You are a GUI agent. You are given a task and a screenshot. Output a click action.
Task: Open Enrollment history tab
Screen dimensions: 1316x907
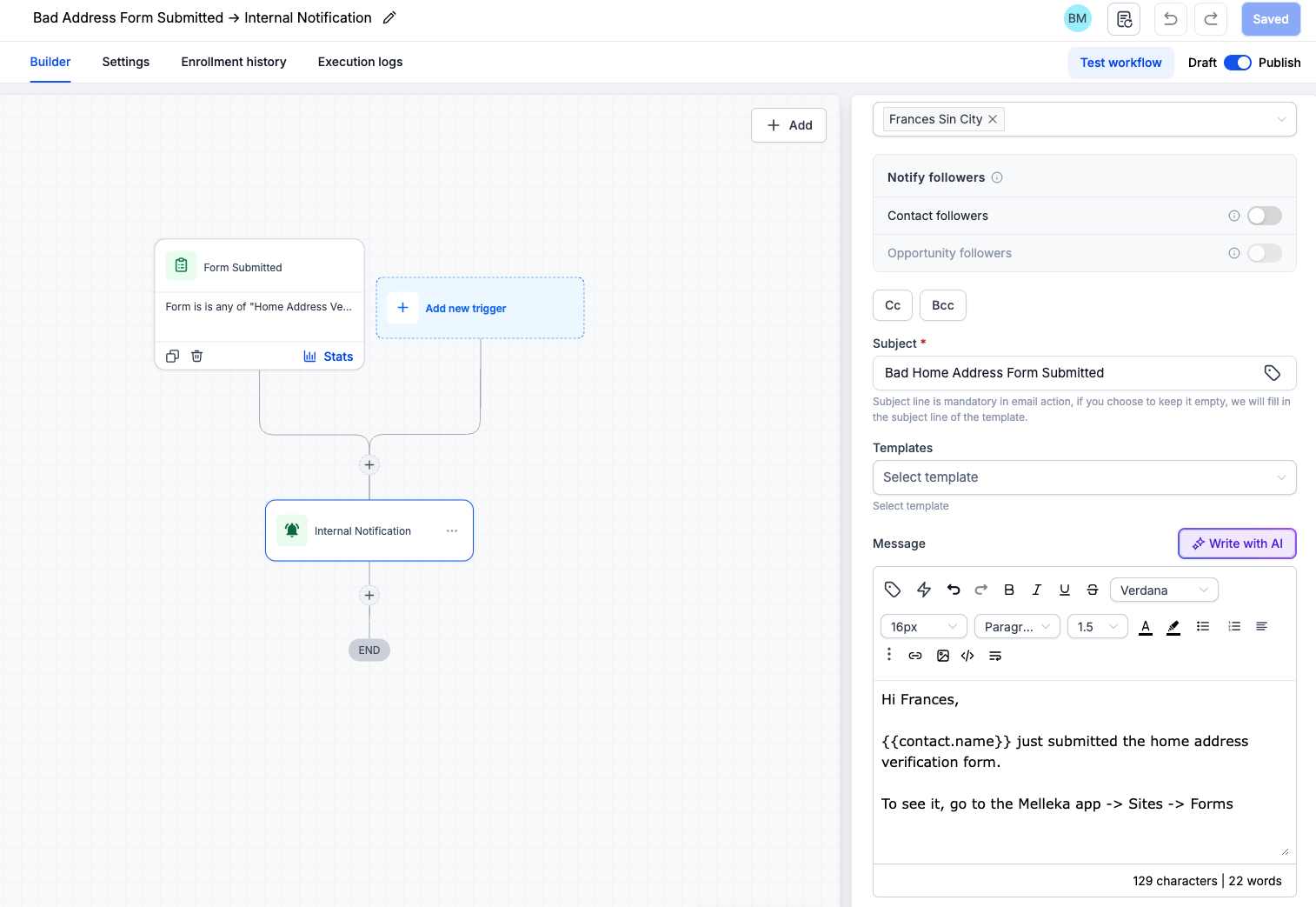pyautogui.click(x=234, y=62)
